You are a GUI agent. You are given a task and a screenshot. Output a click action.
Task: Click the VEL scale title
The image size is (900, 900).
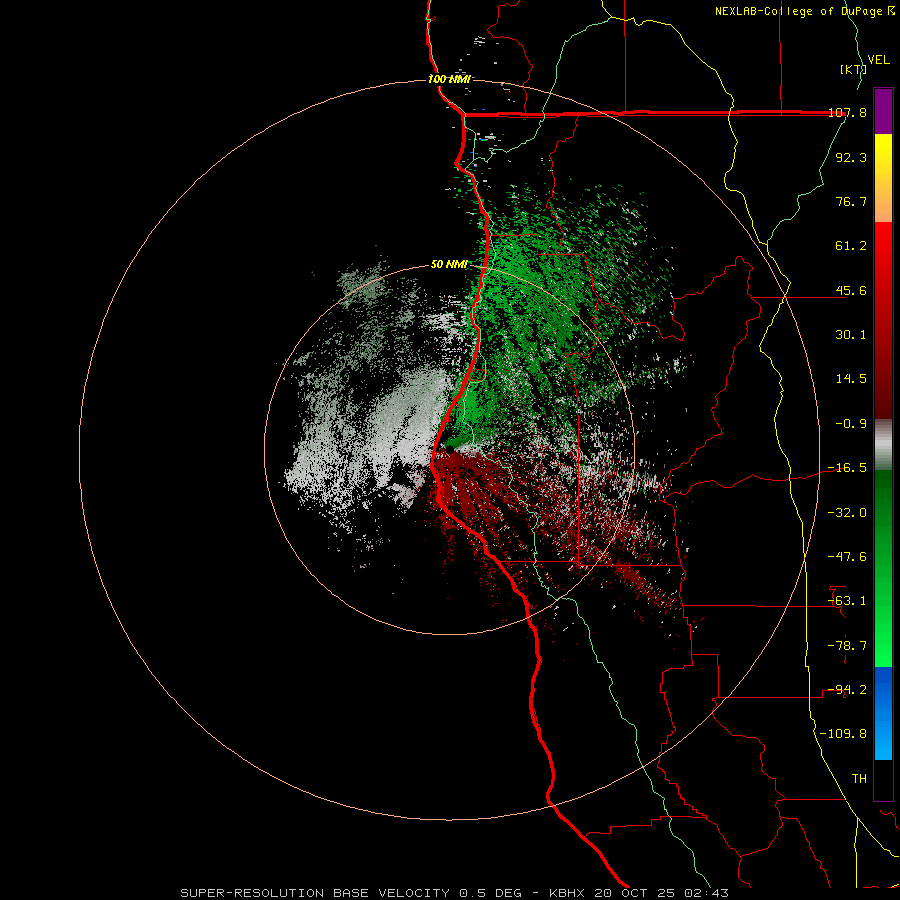878,60
